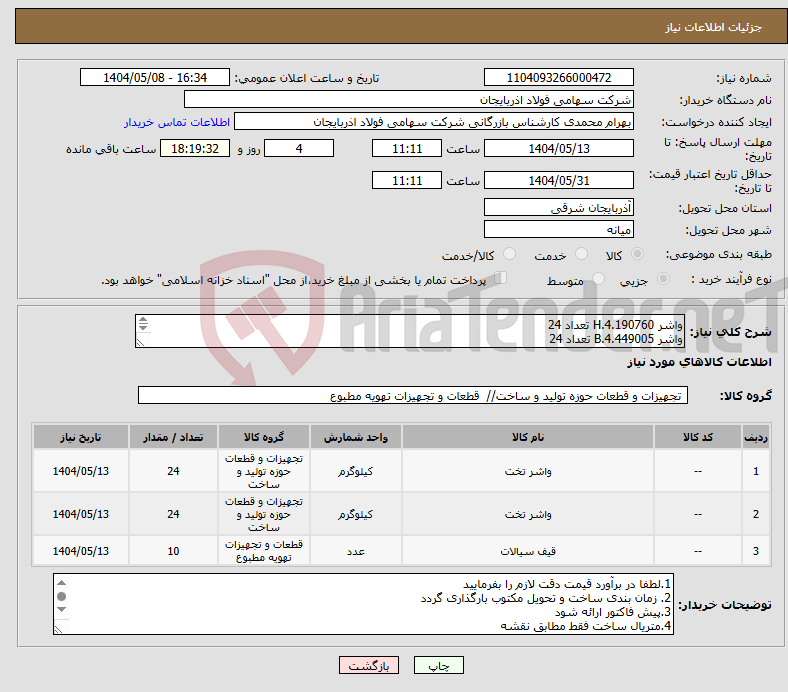Click the scrollbar thumb in توضیحات خریدار box
Viewport: 788px width, 692px height.
pos(61,597)
